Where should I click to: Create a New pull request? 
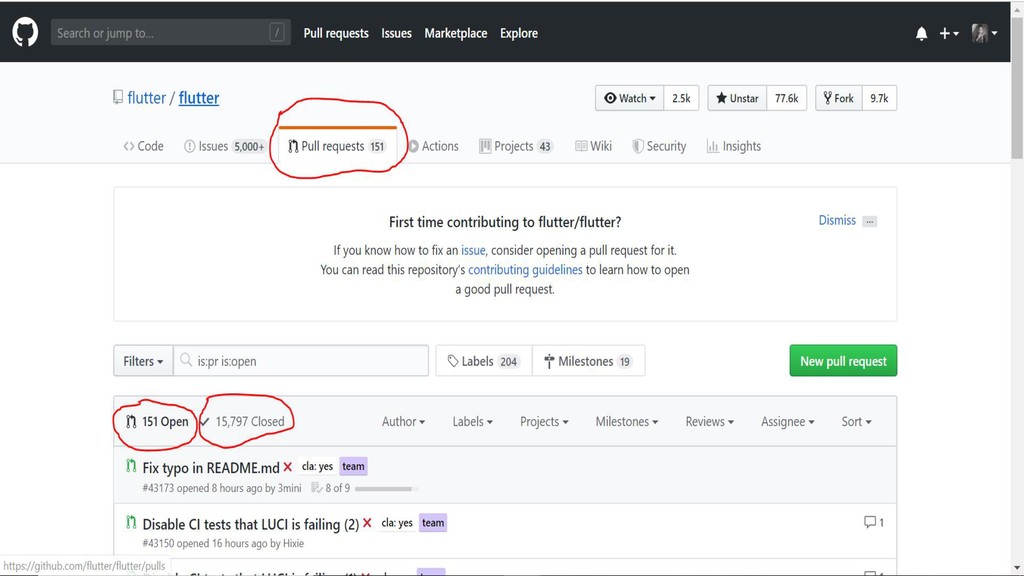click(843, 360)
